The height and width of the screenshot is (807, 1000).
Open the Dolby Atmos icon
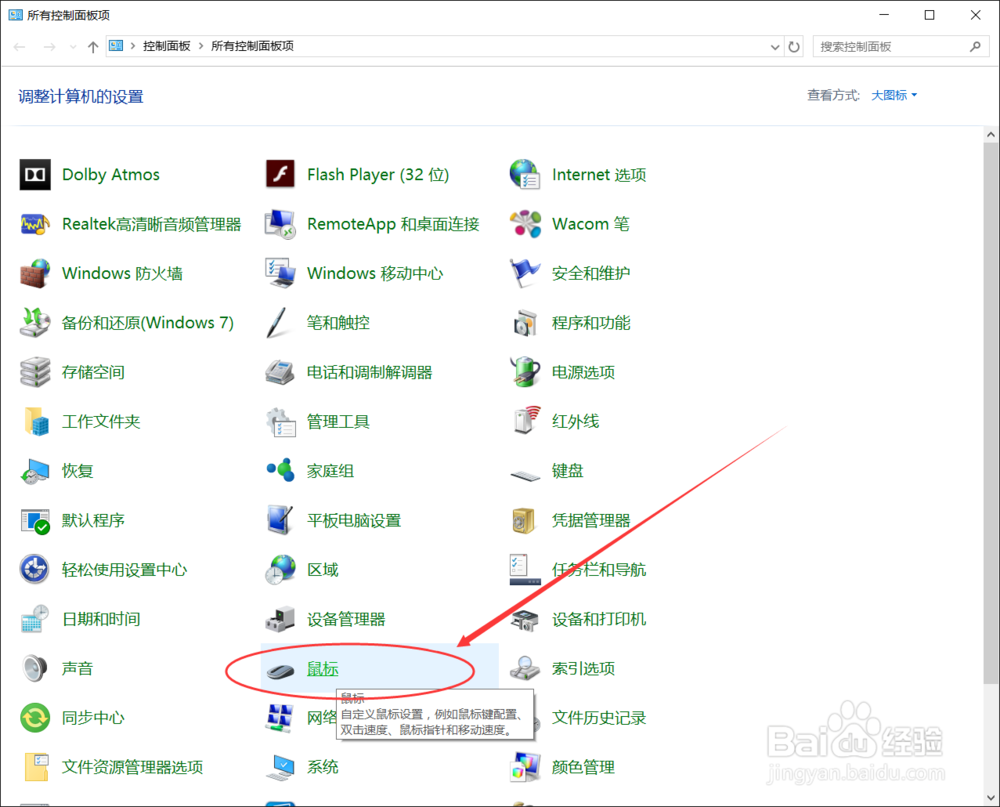click(x=35, y=175)
